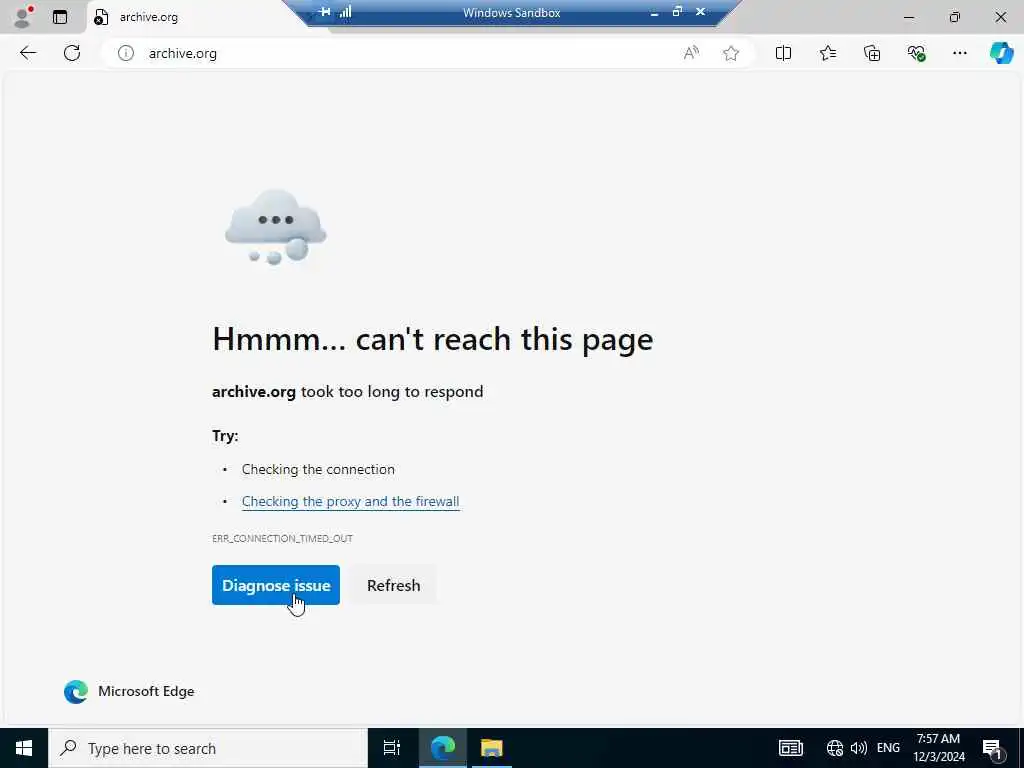The image size is (1024, 768).
Task: Click the Microsoft Edge logo in the page footer
Action: [x=76, y=692]
